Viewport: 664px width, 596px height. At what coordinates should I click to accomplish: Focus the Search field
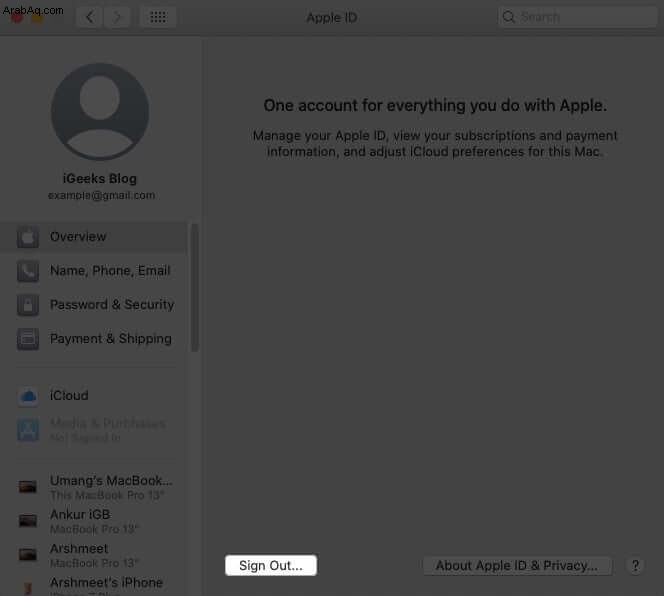[578, 17]
